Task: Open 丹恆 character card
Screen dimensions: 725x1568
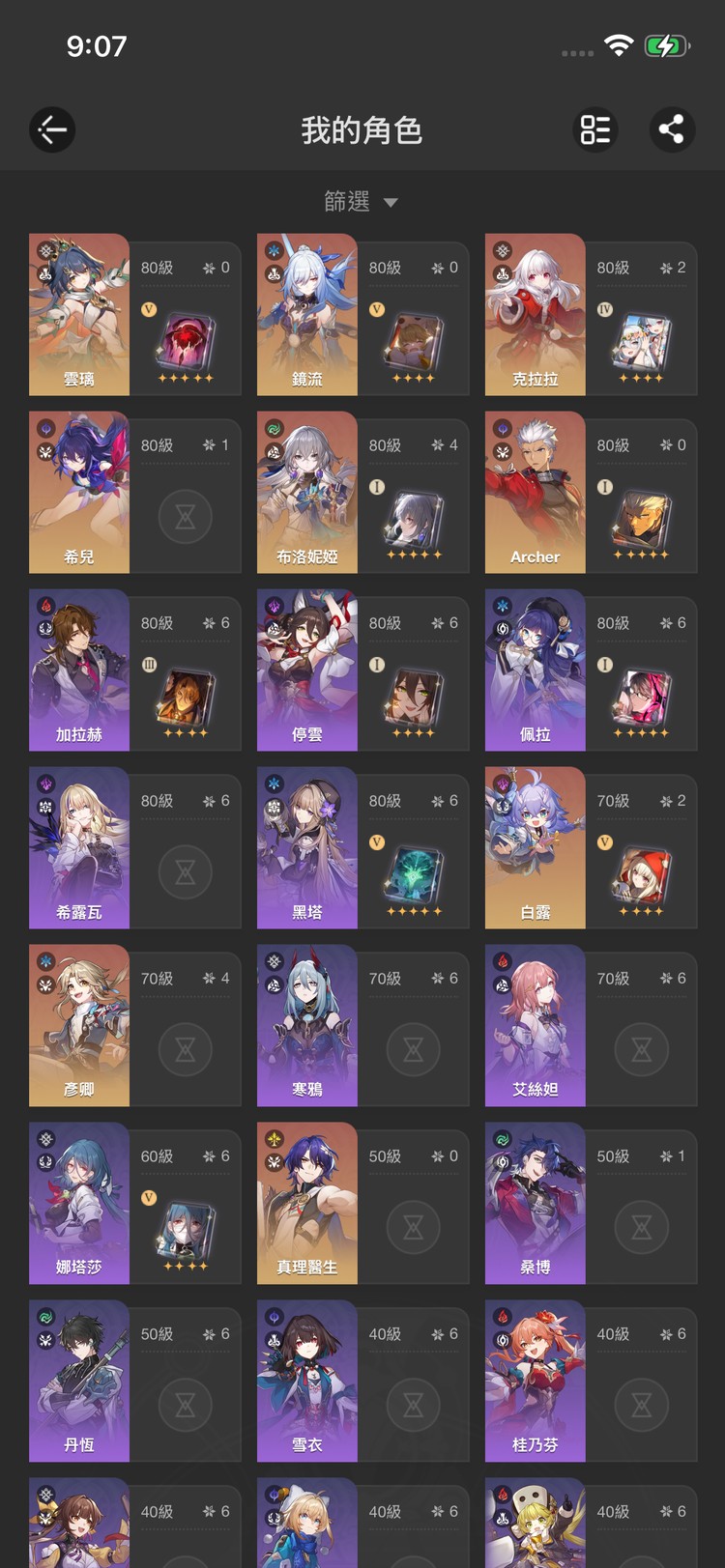Action: 134,1382
